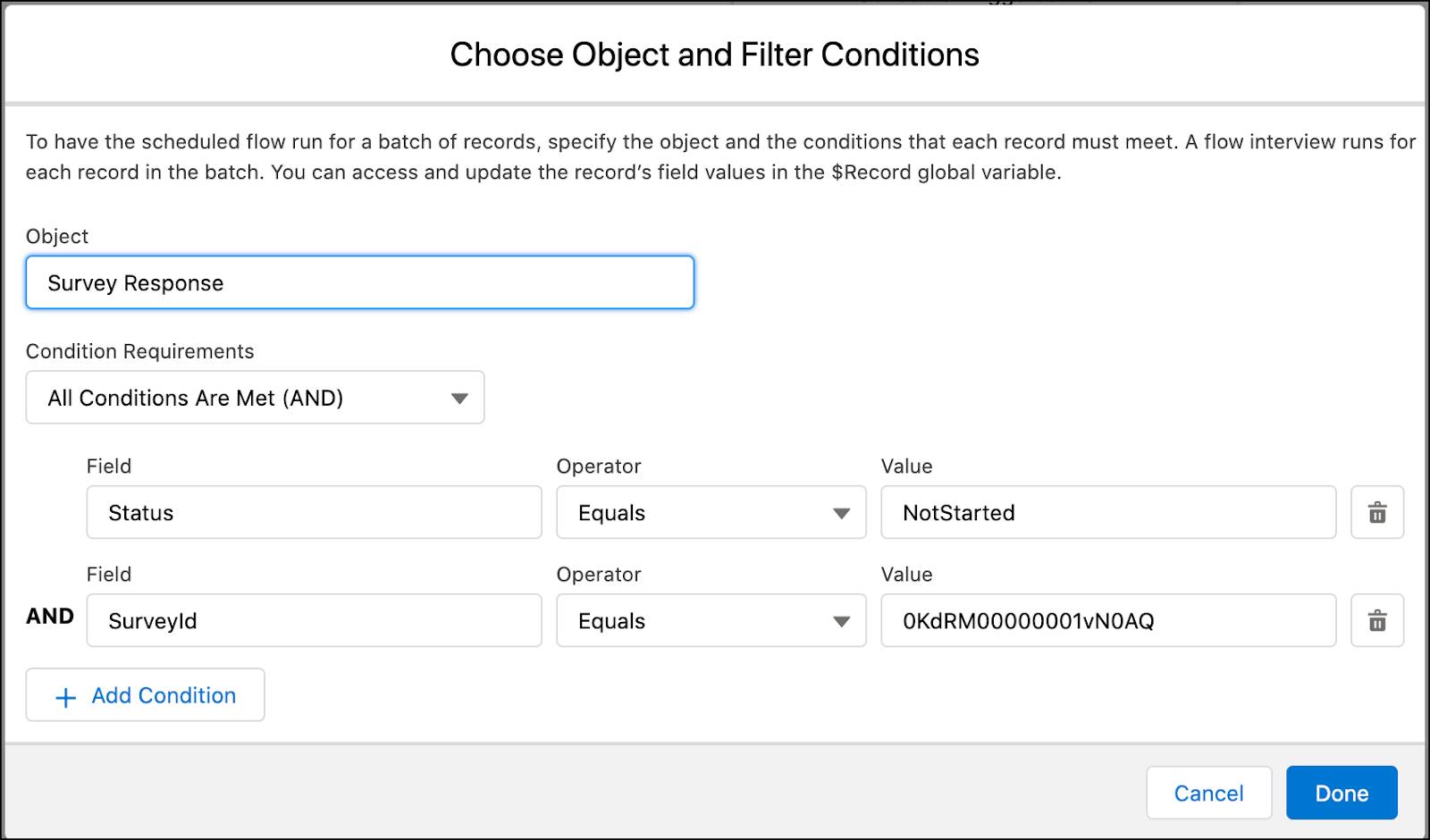This screenshot has height=840, width=1430.
Task: Click the SurveyId field input
Action: tap(314, 620)
